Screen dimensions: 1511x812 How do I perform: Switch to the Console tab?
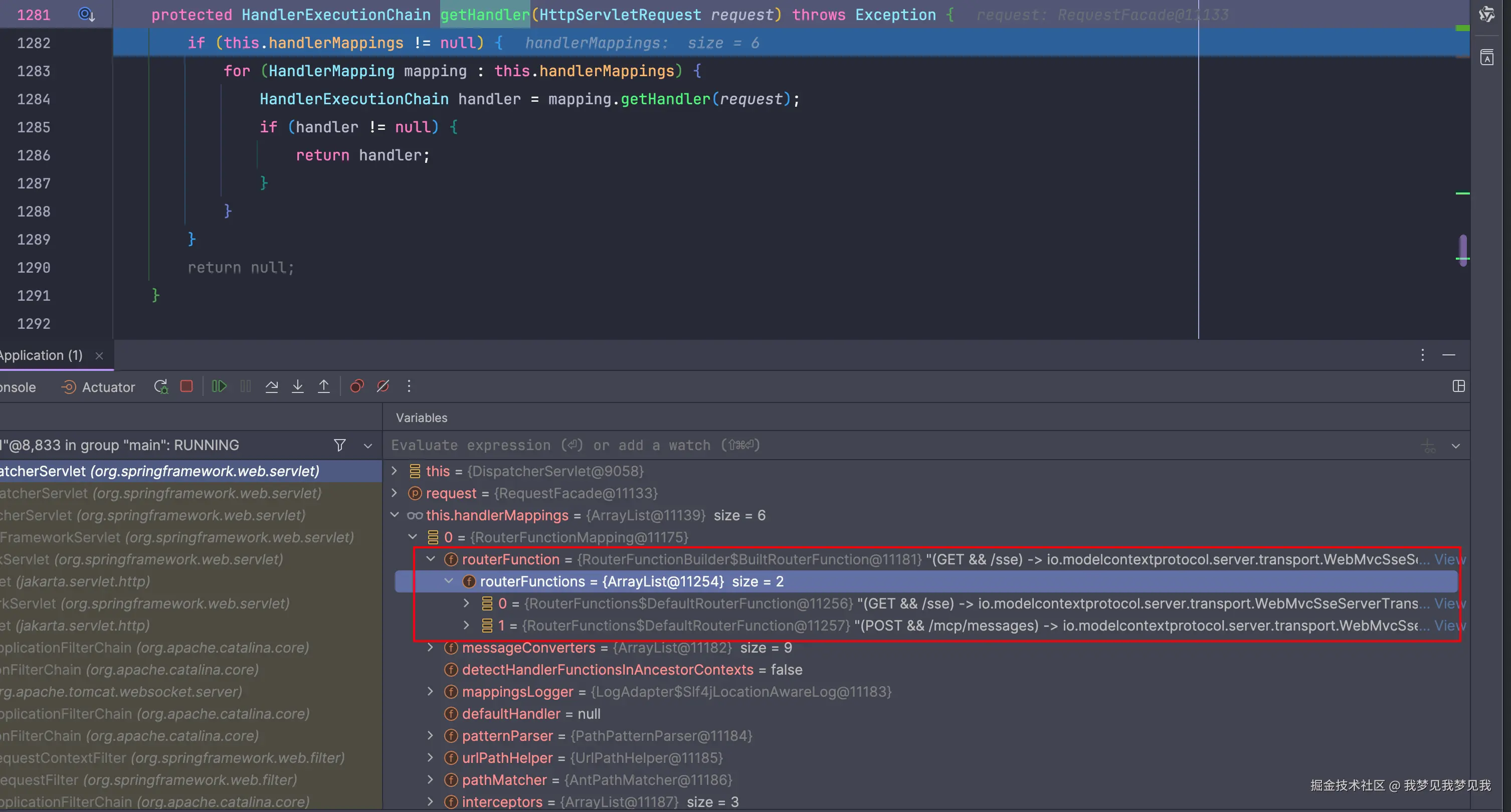coord(18,387)
